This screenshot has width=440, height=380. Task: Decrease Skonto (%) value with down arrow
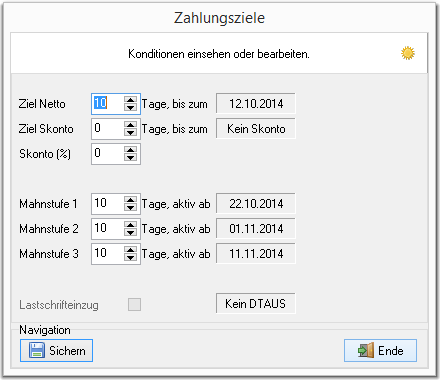pyautogui.click(x=130, y=157)
